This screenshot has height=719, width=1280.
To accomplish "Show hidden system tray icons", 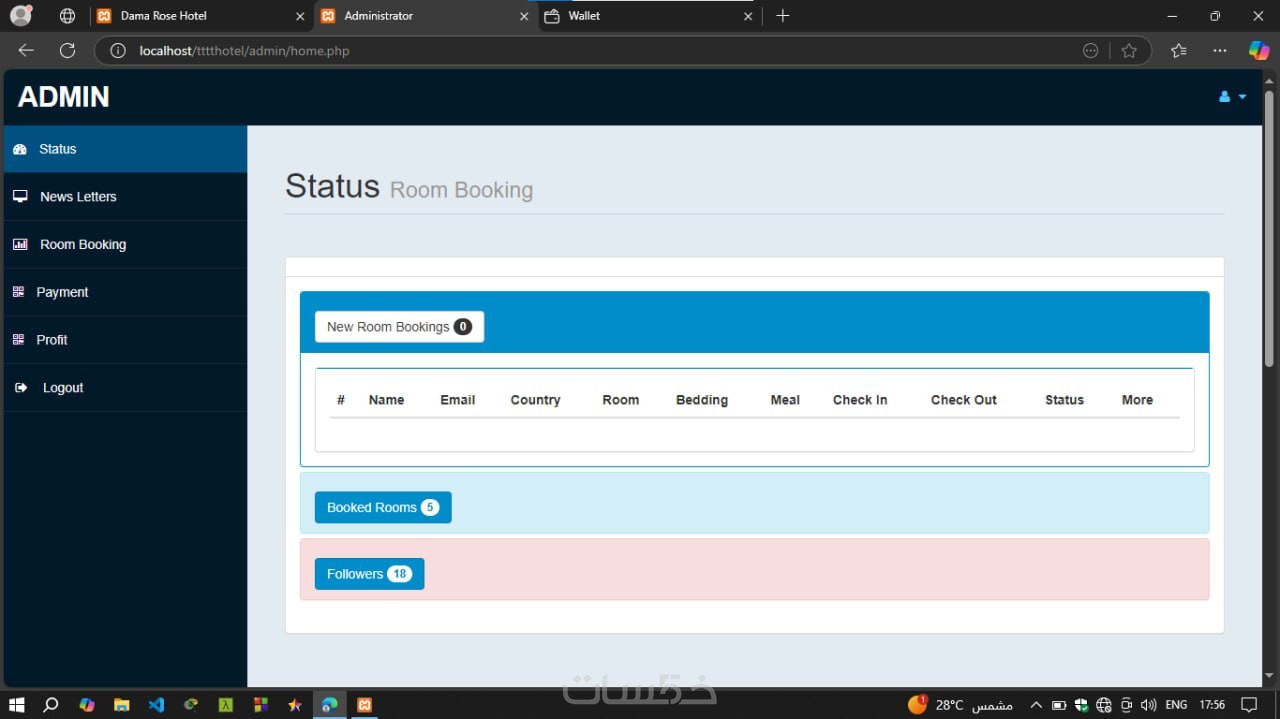I will (1036, 705).
